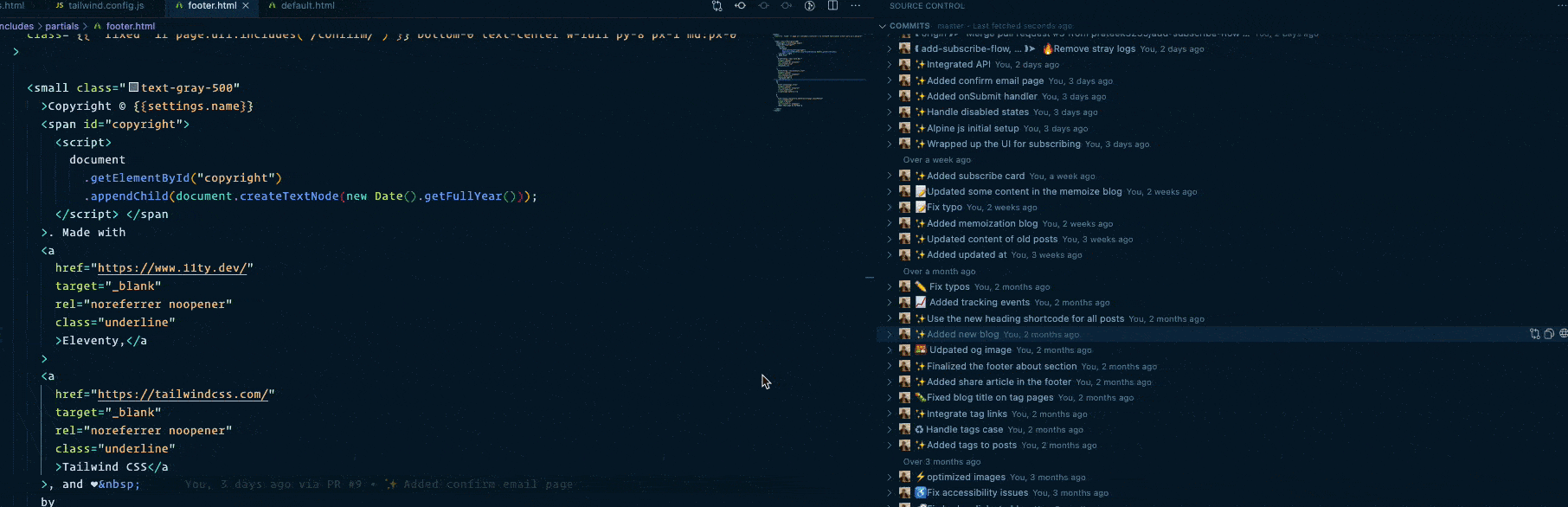Screen dimensions: 1568x507
Task: Expand Added memoization blog commit
Action: (889, 223)
